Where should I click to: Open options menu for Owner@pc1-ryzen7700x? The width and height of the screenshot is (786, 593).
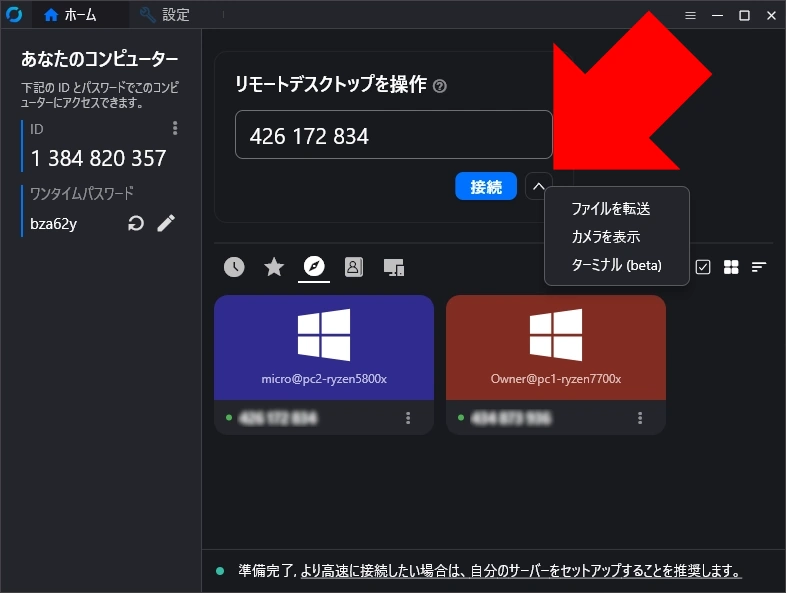click(x=640, y=418)
